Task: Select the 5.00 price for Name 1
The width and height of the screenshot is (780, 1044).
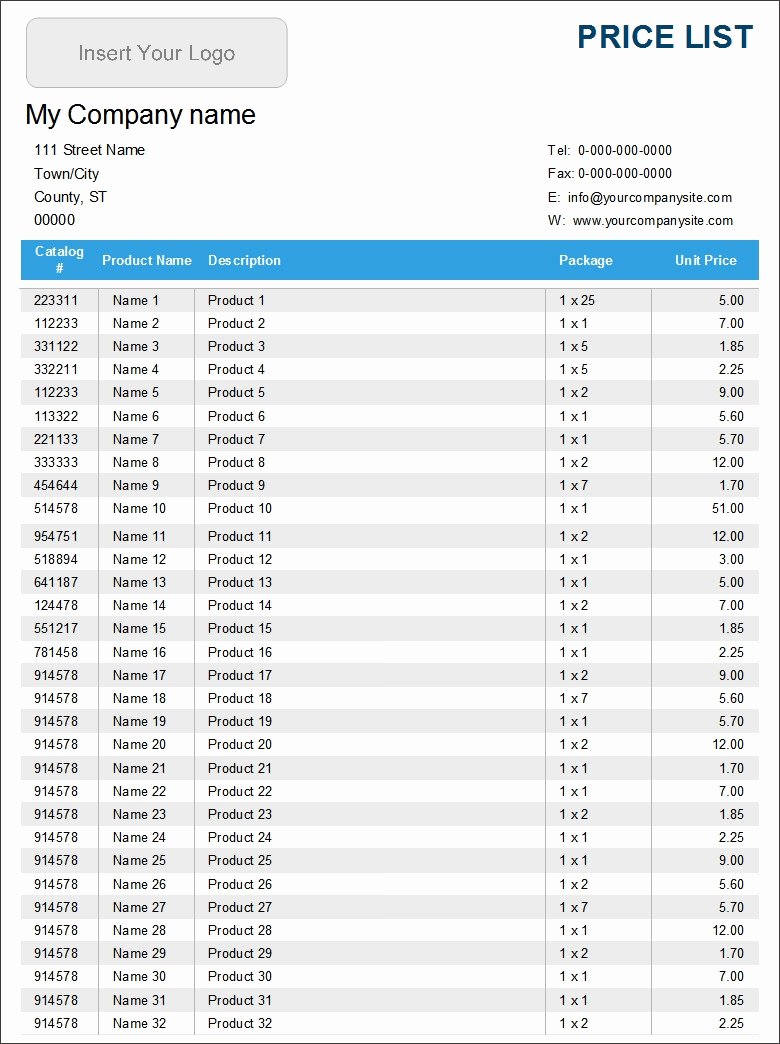Action: 731,300
